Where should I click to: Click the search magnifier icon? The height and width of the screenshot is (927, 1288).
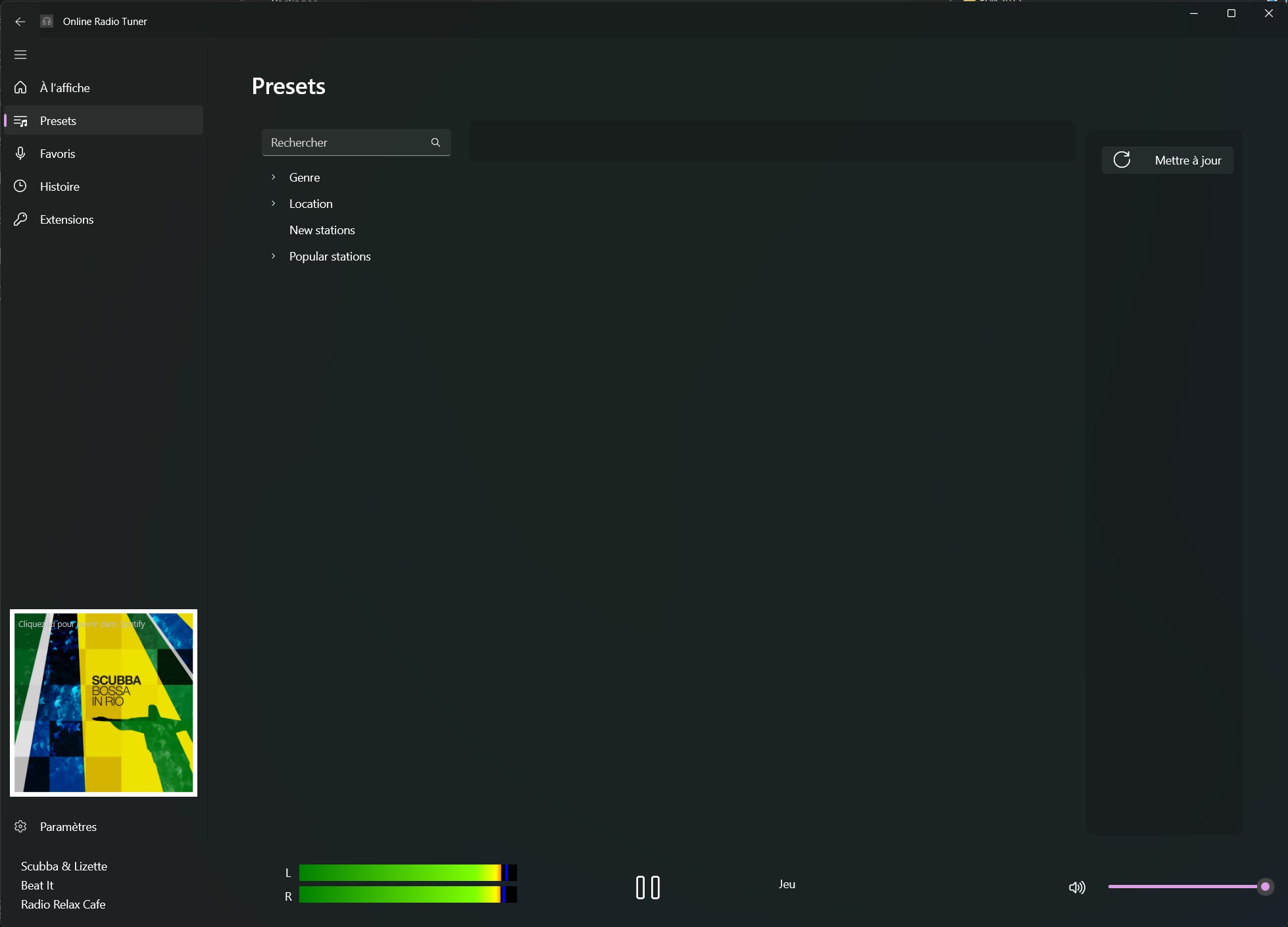[435, 141]
